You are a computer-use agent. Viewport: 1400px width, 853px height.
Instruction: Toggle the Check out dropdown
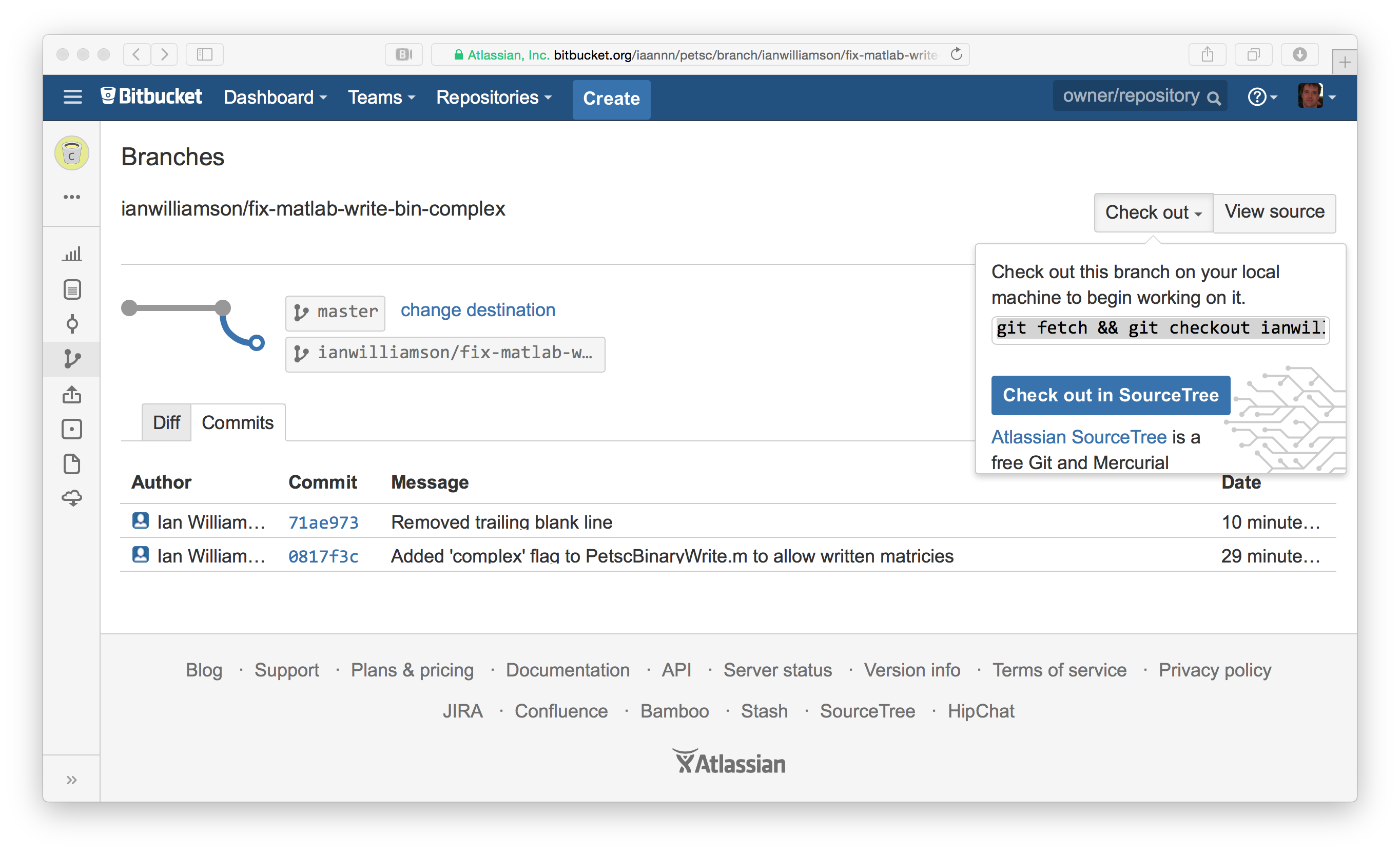coord(1154,212)
